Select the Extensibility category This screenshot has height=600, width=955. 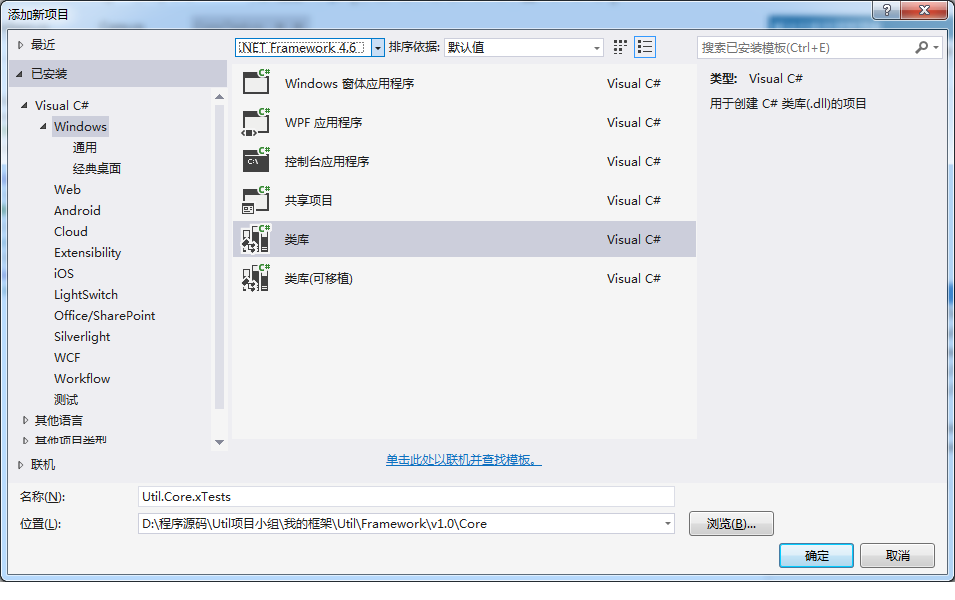point(88,252)
